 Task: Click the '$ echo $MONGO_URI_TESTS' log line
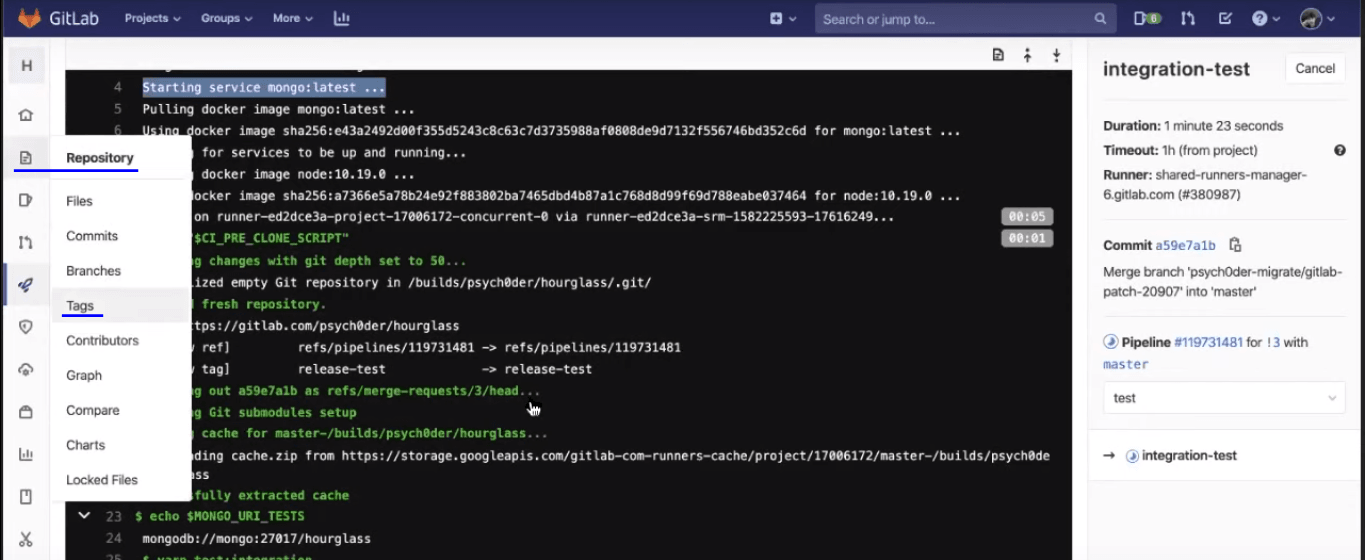[219, 516]
